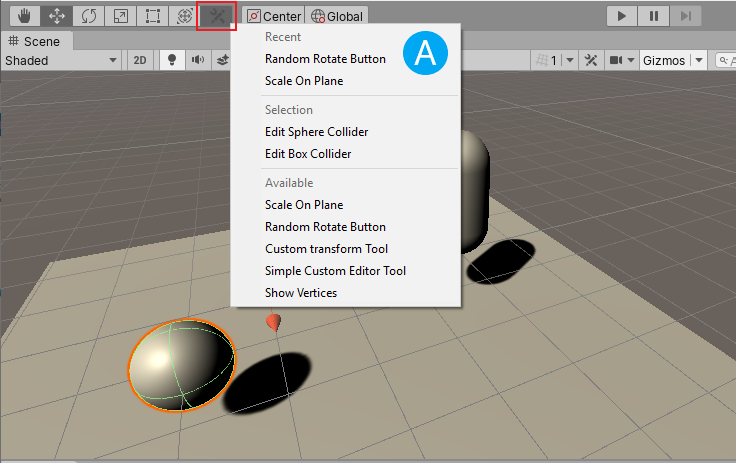The width and height of the screenshot is (736, 463).
Task: Step one frame forward
Action: pos(686,16)
